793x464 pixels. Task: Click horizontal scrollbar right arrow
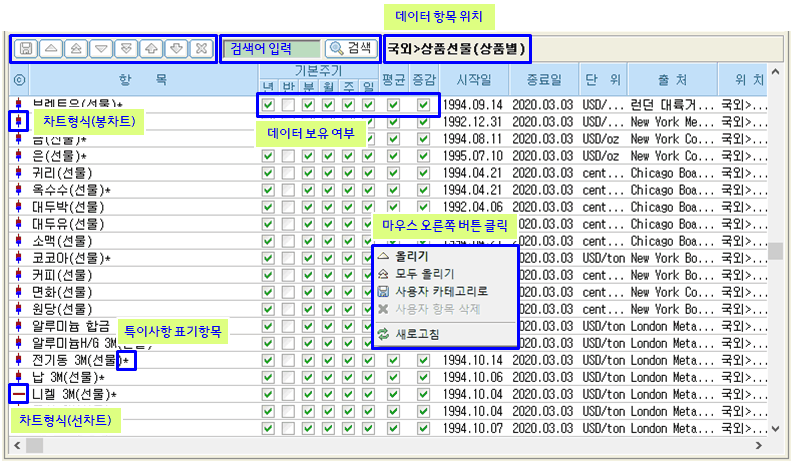tap(759, 445)
